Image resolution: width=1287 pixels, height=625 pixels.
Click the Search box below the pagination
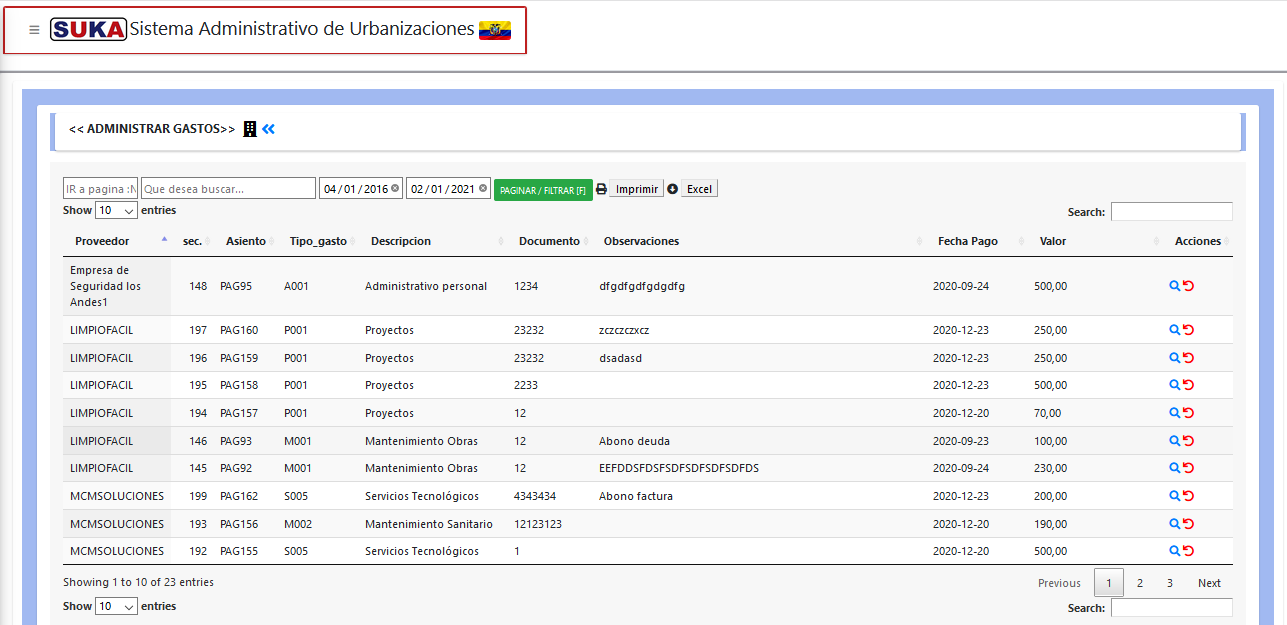pyautogui.click(x=1172, y=608)
